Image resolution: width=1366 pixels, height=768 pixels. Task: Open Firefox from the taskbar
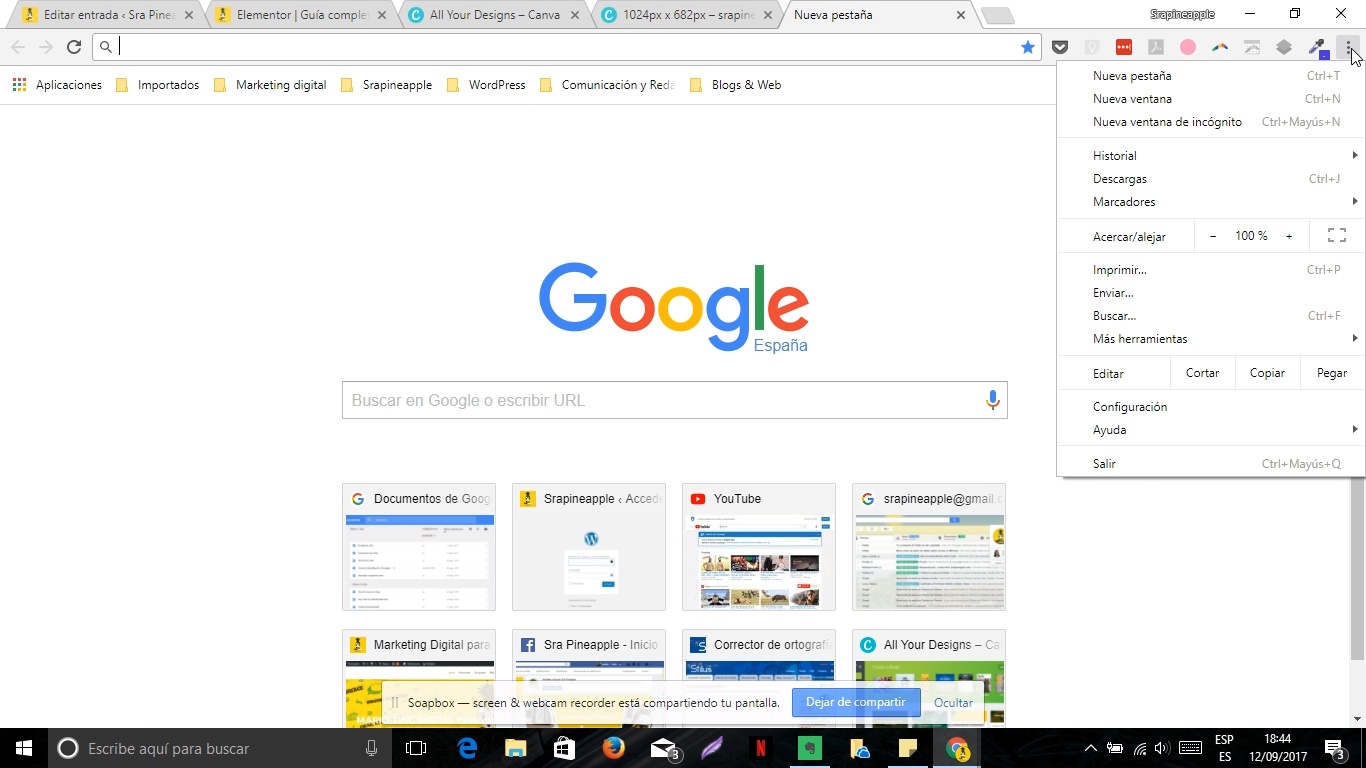pos(613,748)
